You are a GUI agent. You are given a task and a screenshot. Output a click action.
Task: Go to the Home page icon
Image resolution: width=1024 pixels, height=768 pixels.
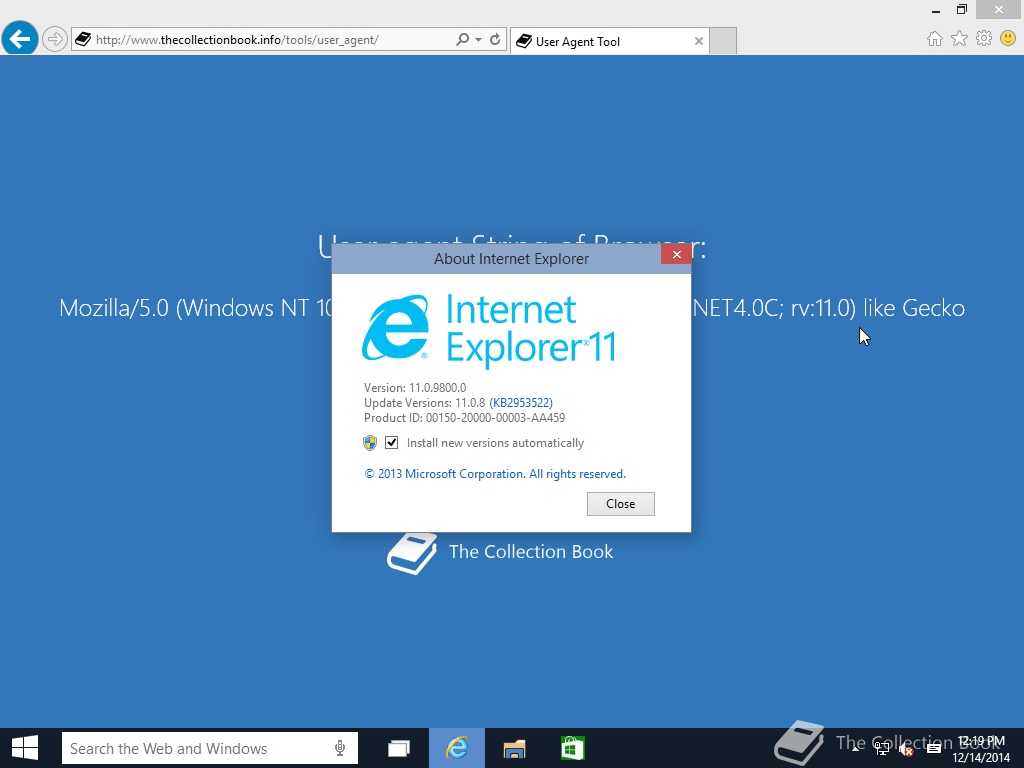tap(935, 39)
